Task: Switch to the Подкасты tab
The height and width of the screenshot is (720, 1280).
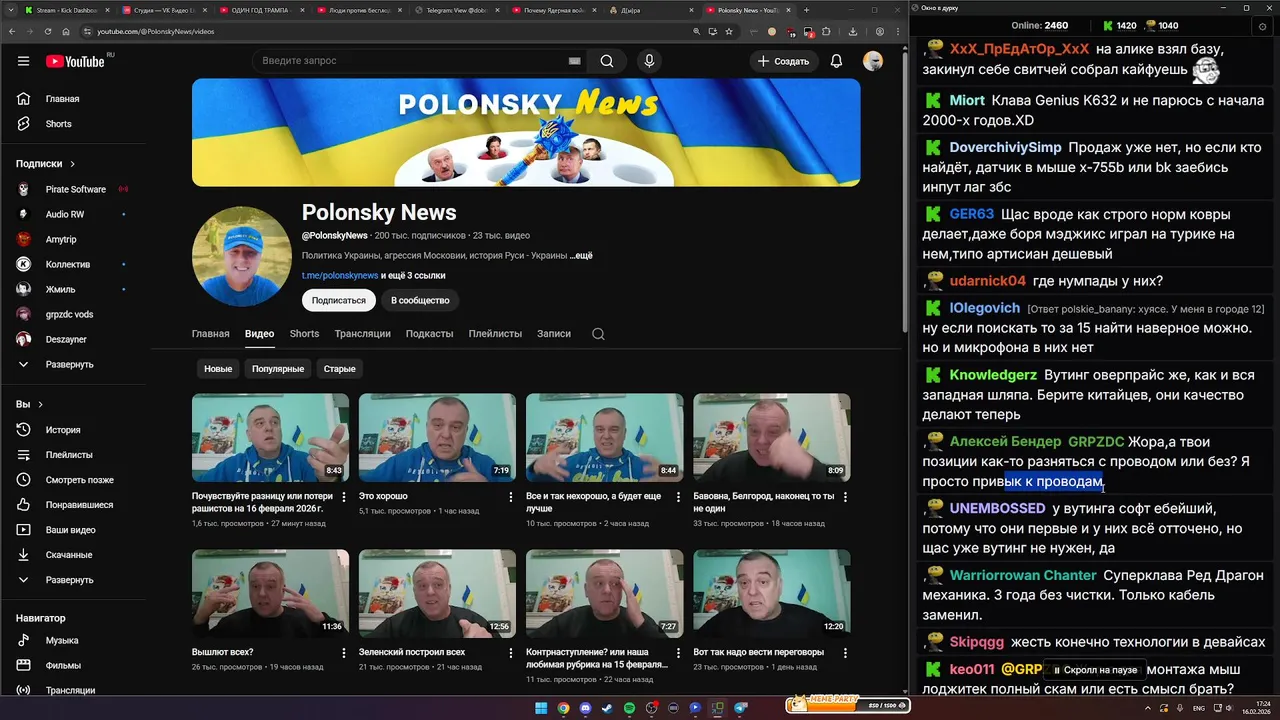Action: 429,334
